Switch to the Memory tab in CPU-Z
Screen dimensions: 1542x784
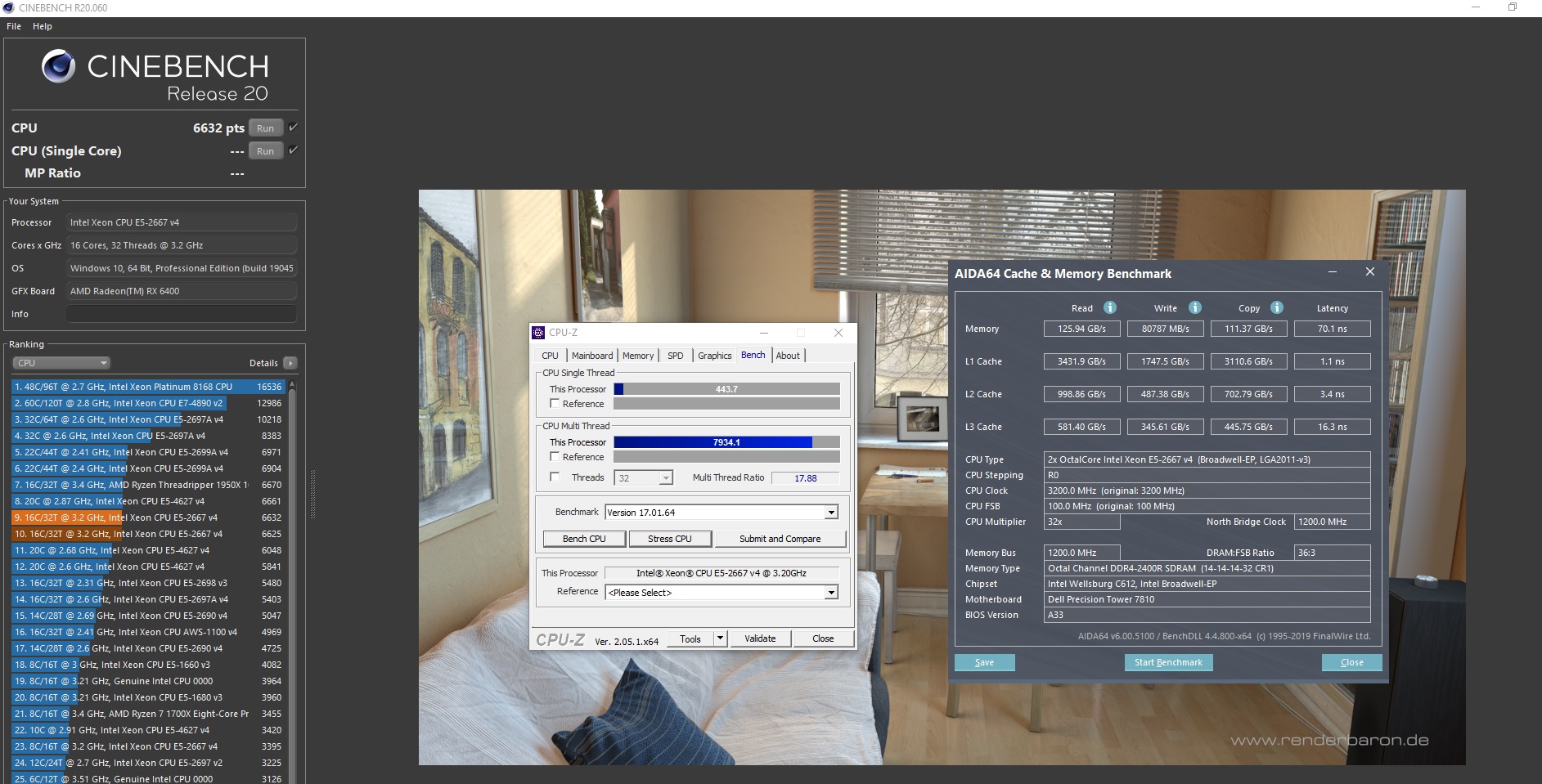638,356
